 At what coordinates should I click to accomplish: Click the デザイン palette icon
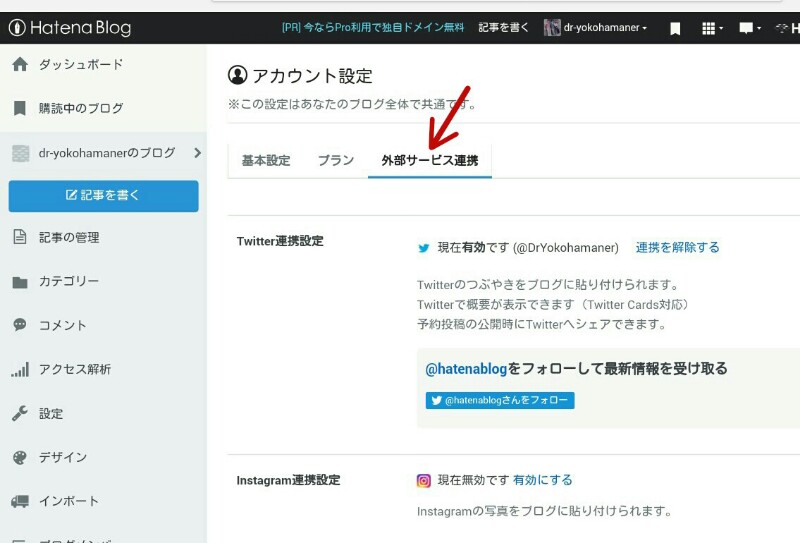[x=20, y=457]
